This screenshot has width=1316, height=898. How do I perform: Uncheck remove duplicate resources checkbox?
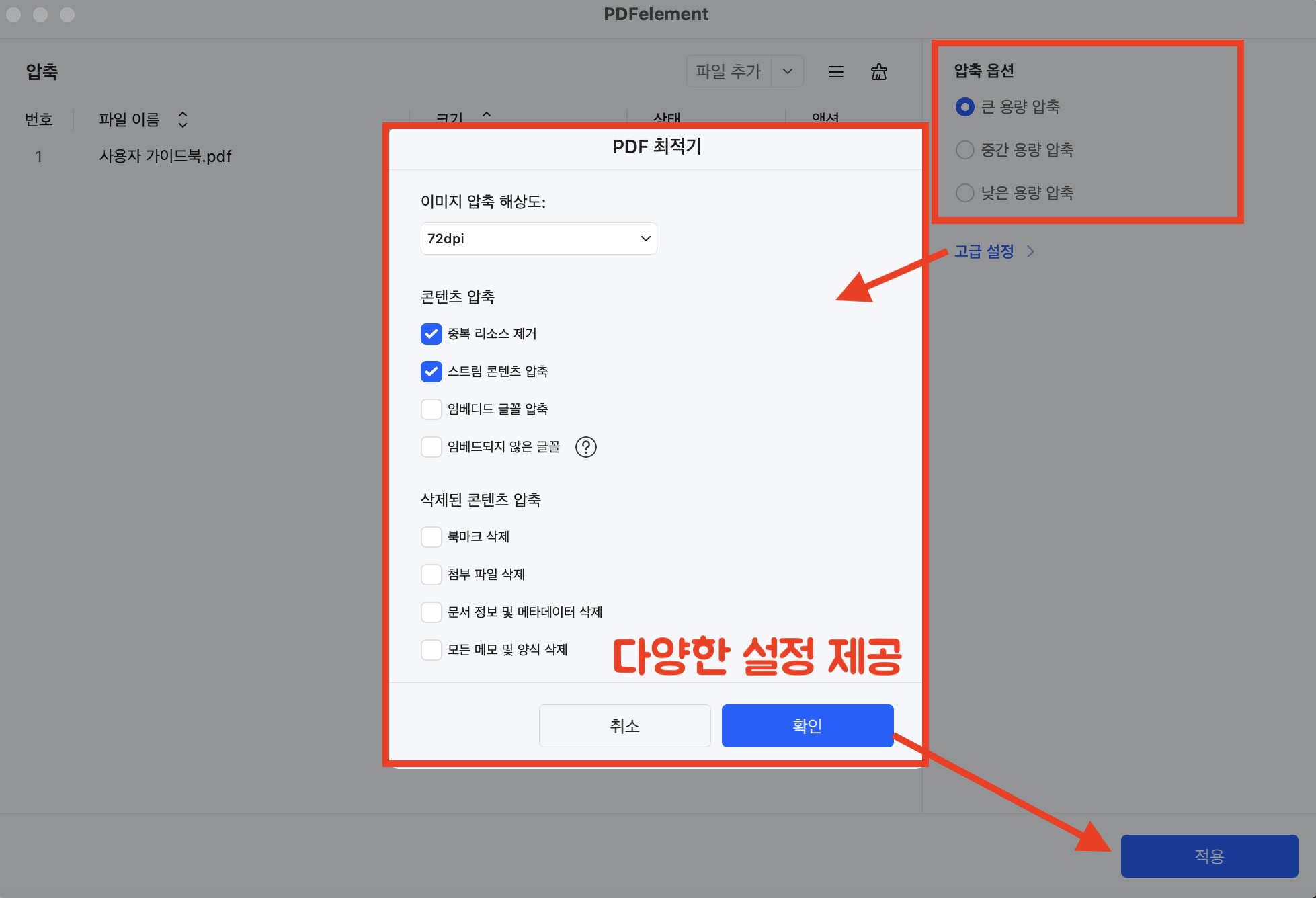point(431,334)
